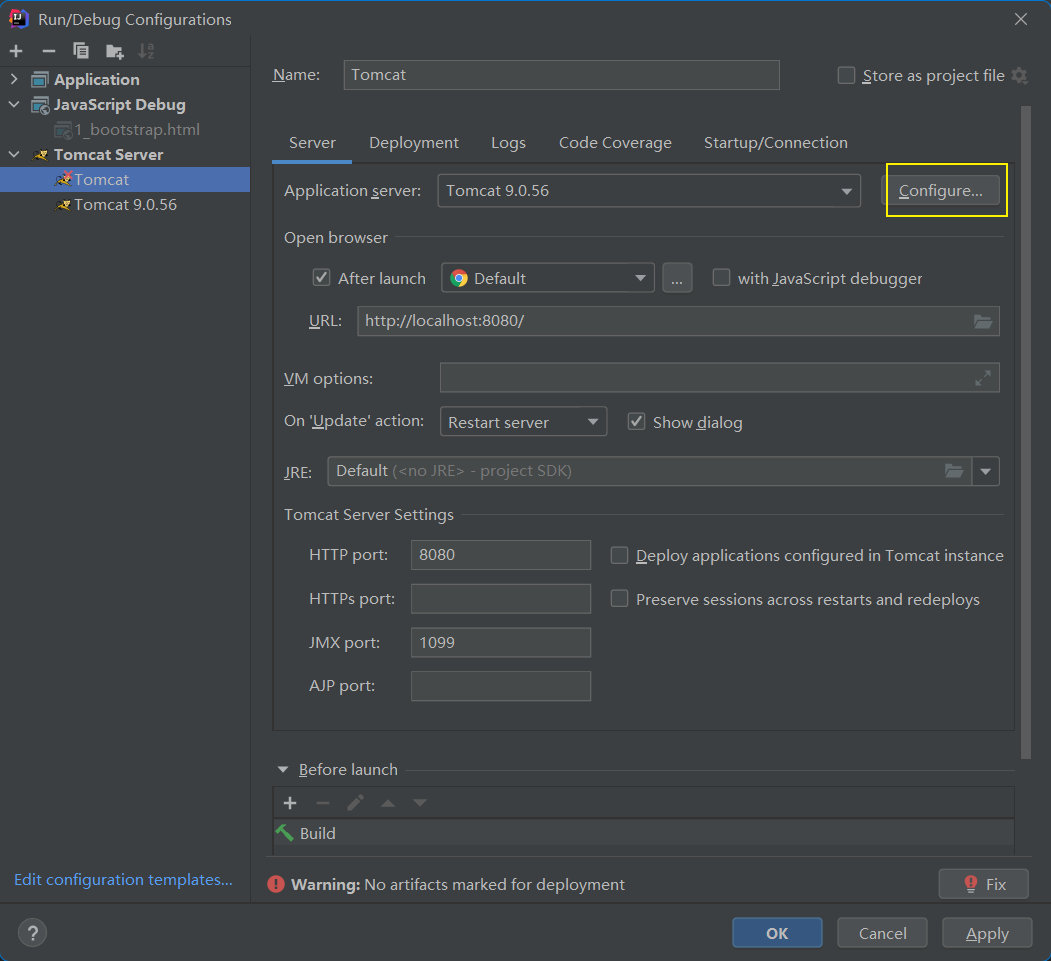Image resolution: width=1051 pixels, height=961 pixels.
Task: Click the red warning icon
Action: pos(275,885)
